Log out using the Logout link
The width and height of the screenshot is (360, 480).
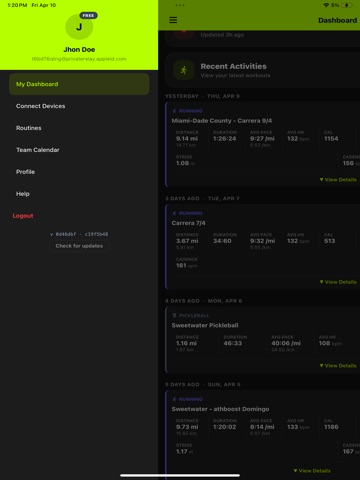pyautogui.click(x=23, y=216)
